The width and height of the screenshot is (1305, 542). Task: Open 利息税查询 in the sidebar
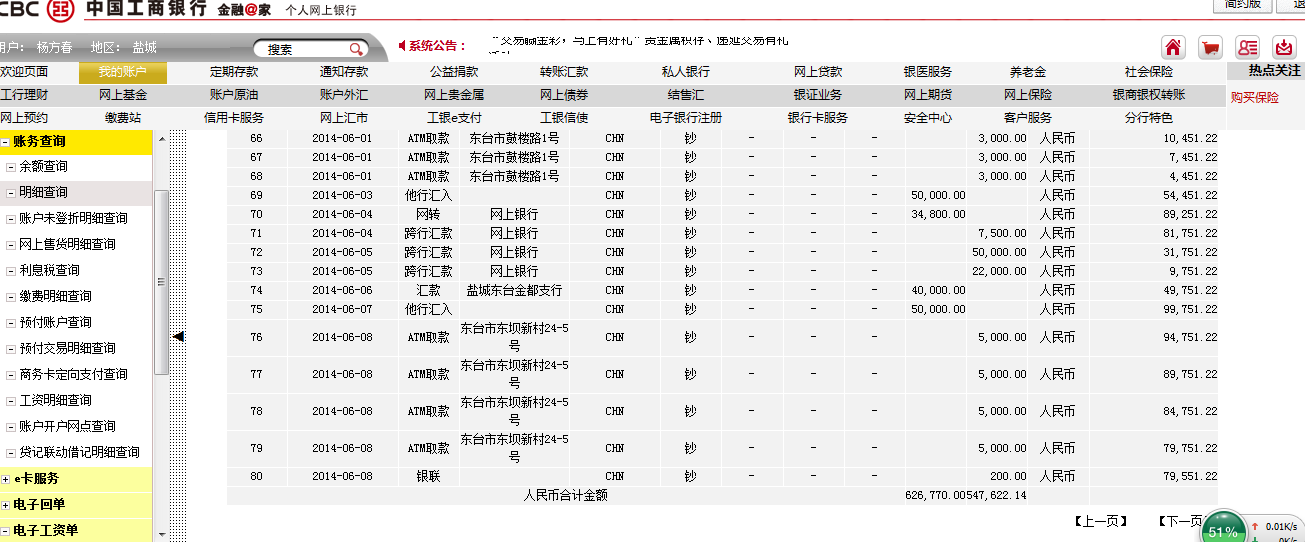(49, 271)
